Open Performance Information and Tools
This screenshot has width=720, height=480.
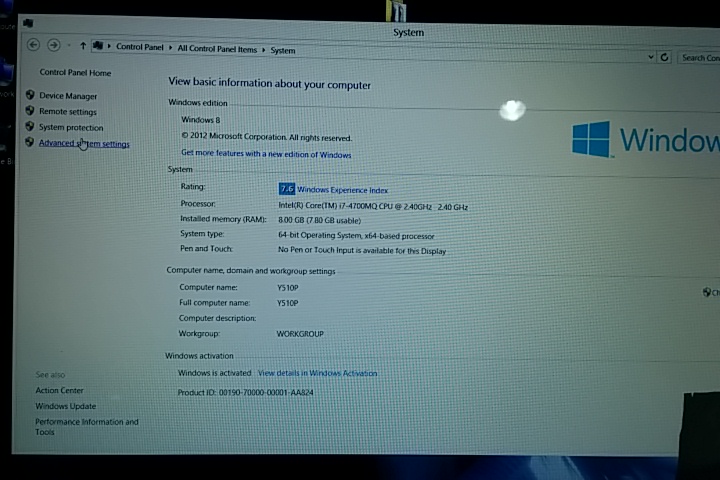87,427
